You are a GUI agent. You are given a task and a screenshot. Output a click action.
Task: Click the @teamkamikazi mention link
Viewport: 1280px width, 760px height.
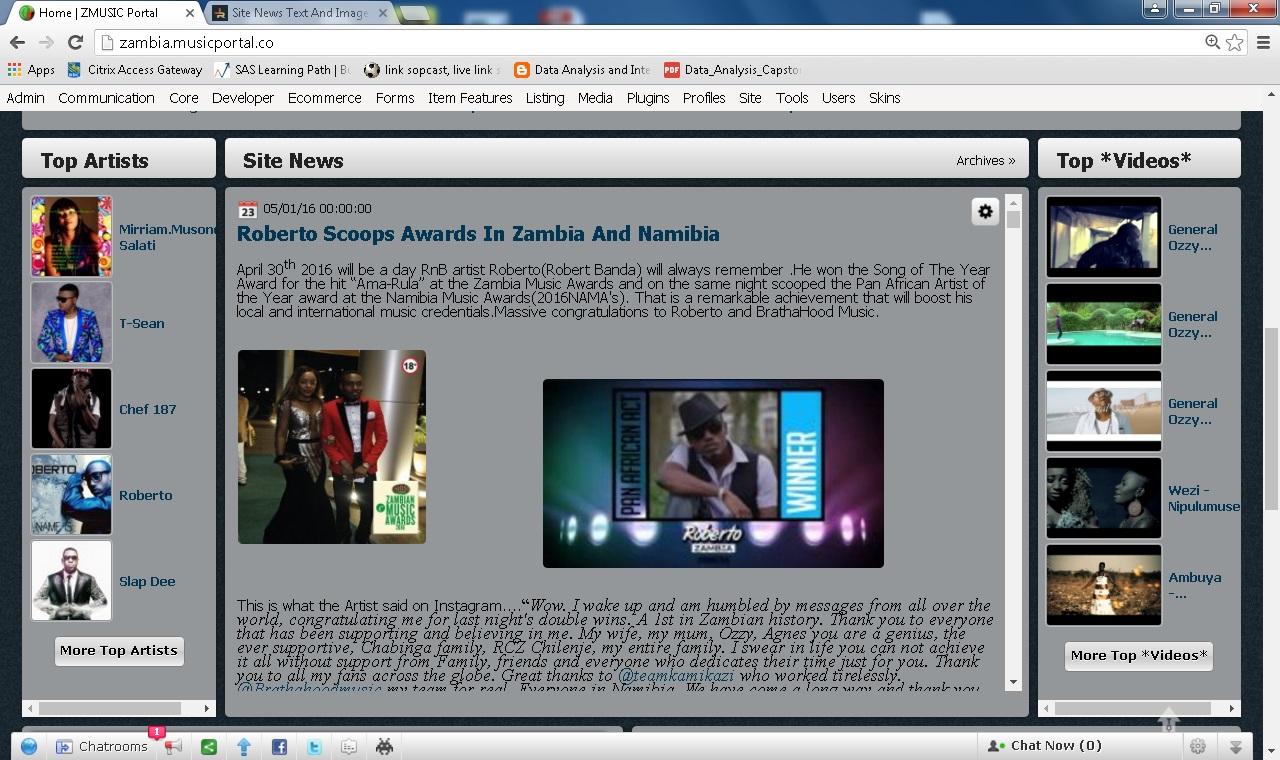pyautogui.click(x=675, y=676)
